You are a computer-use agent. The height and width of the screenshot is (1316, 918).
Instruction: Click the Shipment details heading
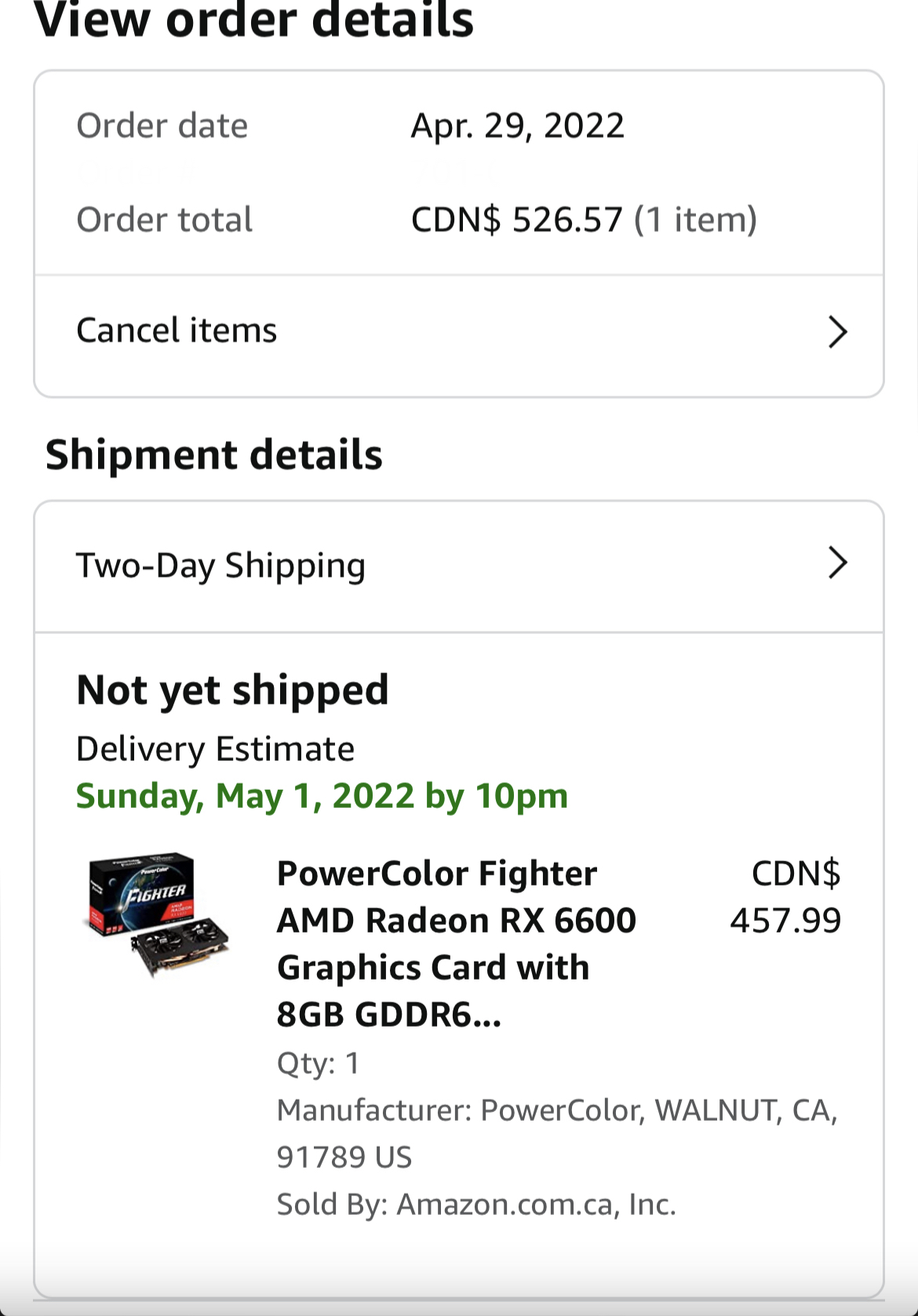(x=214, y=455)
